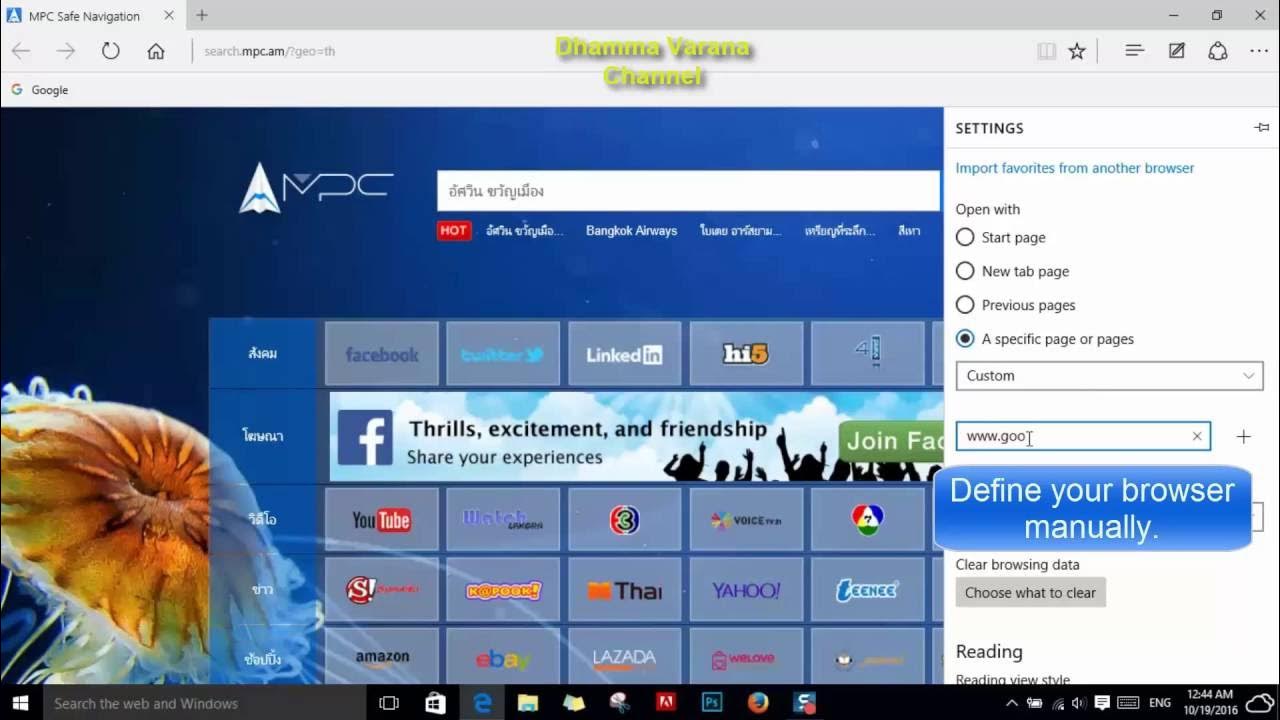This screenshot has height=720, width=1280.
Task: Expand the Custom dropdown
Action: [1109, 375]
